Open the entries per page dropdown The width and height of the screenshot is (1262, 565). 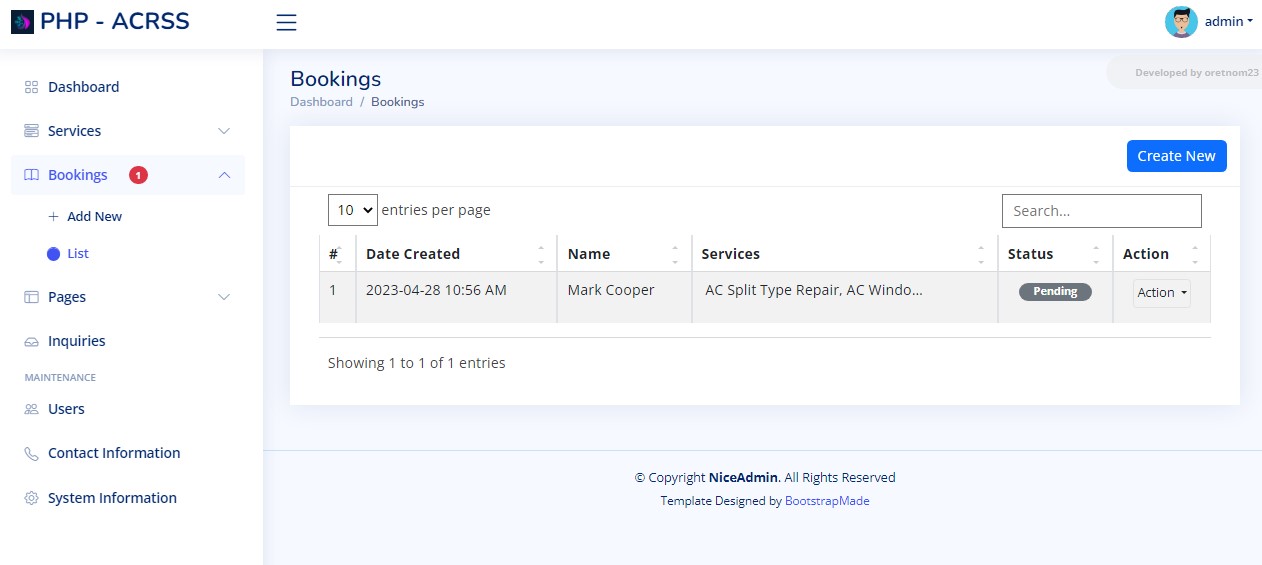[352, 210]
